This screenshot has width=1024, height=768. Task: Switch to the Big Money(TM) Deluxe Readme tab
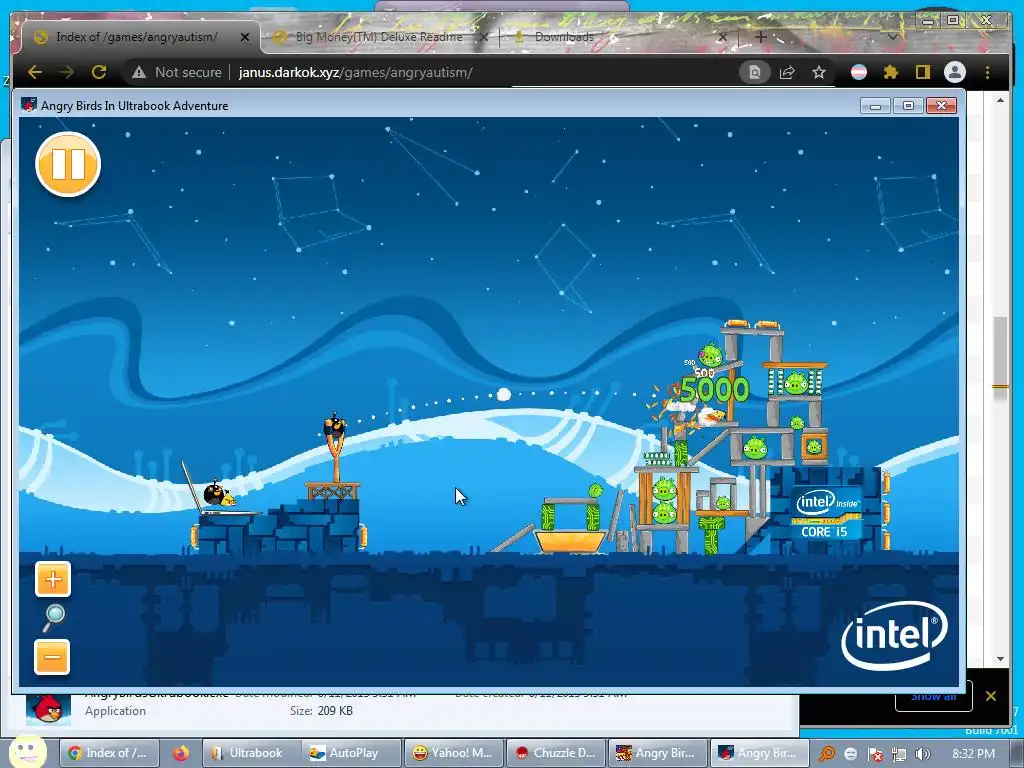379,37
